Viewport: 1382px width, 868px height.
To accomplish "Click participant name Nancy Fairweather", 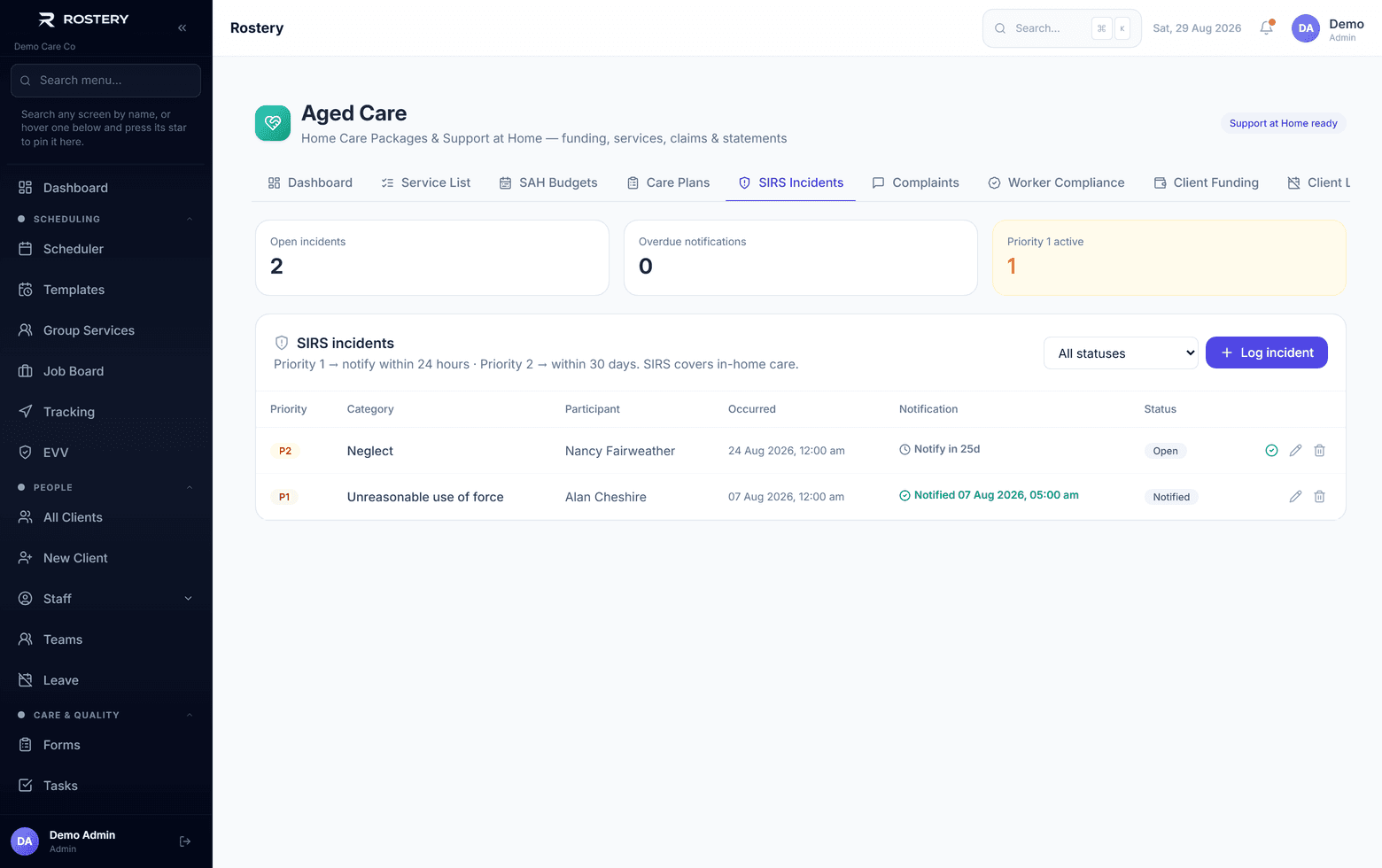I will point(620,451).
